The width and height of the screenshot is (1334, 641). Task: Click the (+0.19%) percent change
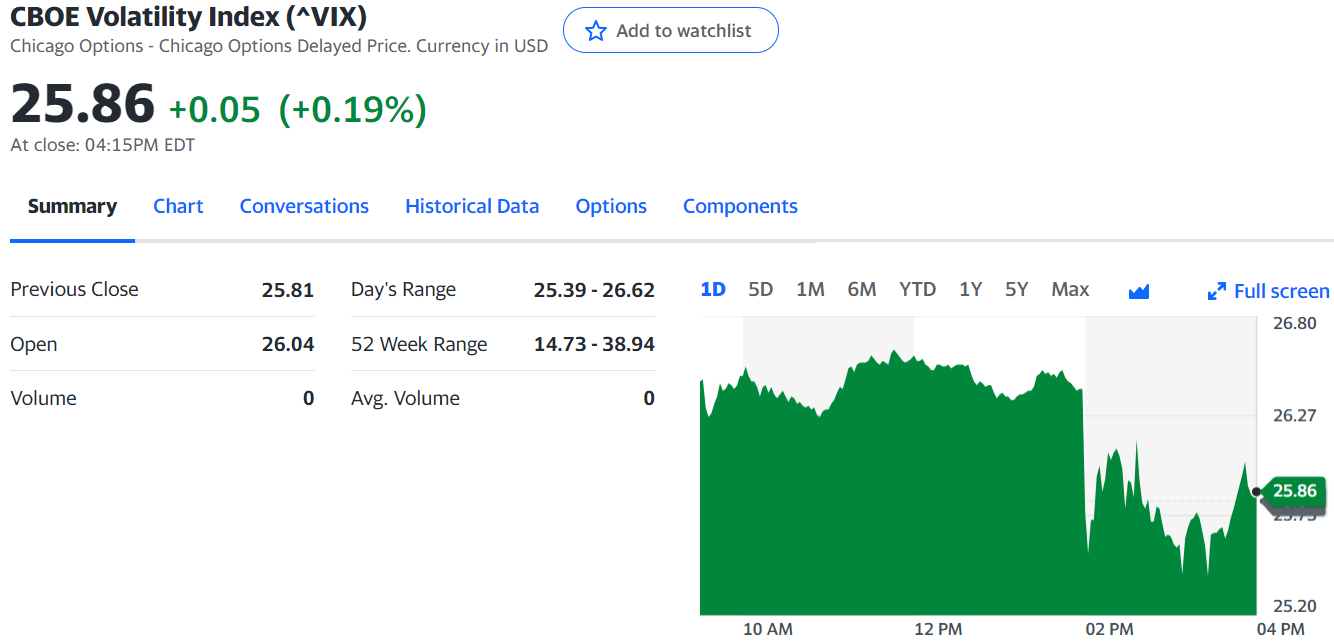[x=353, y=109]
